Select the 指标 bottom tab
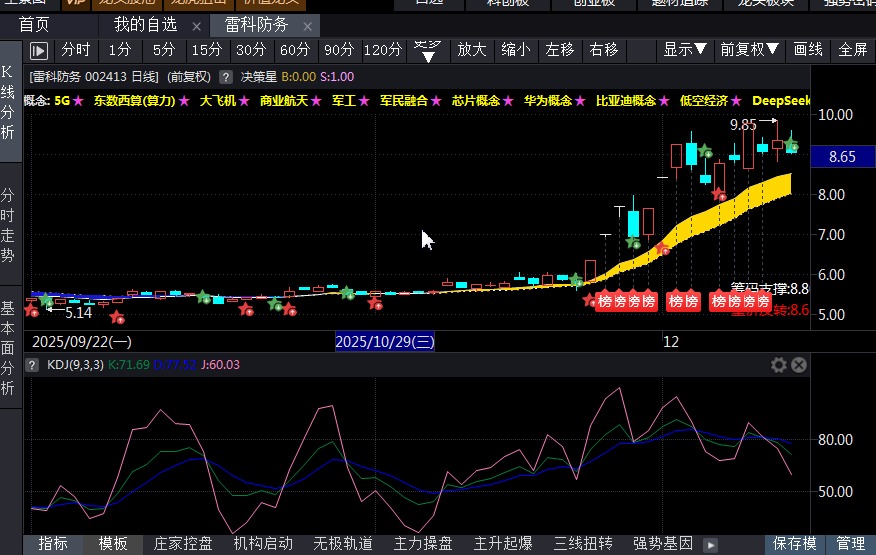 [x=53, y=544]
